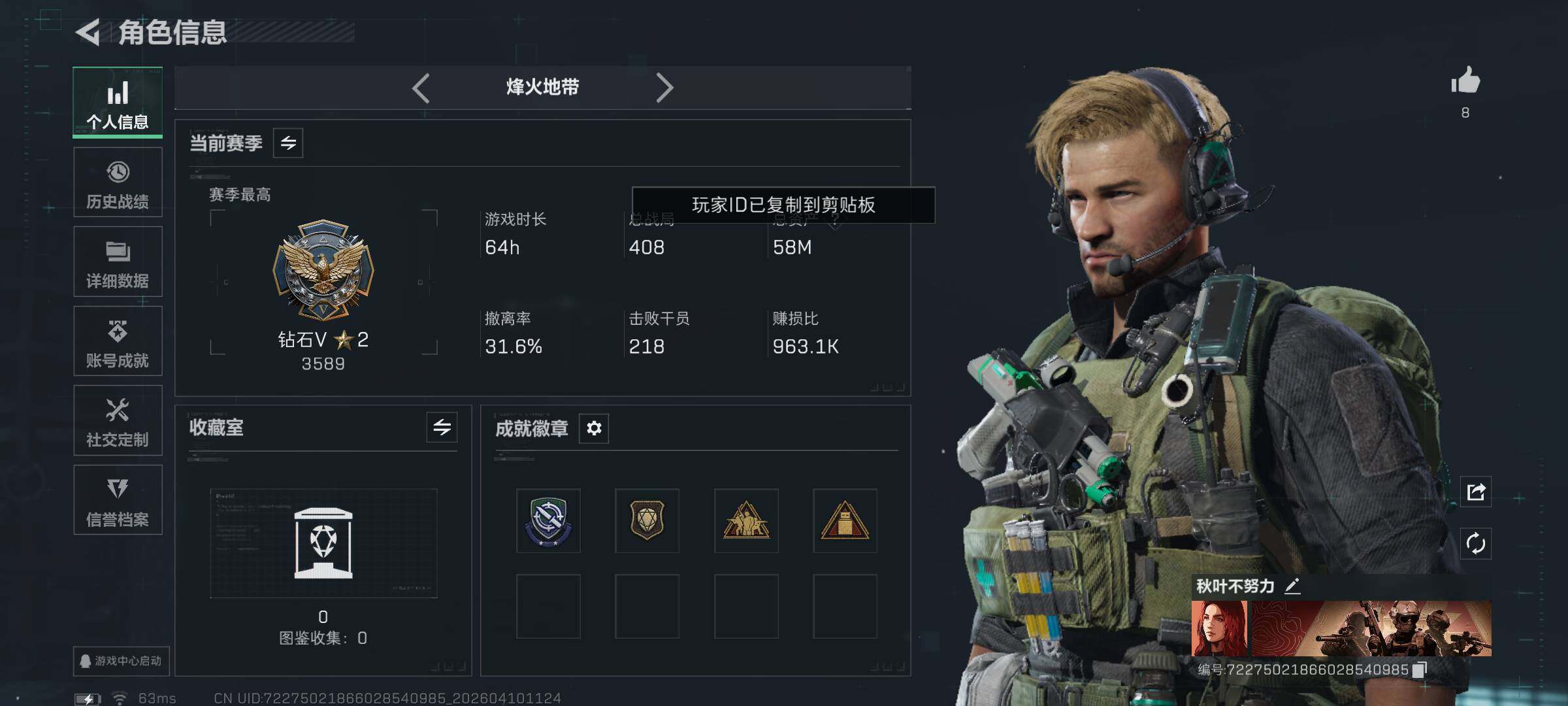
Task: Give a like with the thumbs-up icon
Action: [1465, 81]
